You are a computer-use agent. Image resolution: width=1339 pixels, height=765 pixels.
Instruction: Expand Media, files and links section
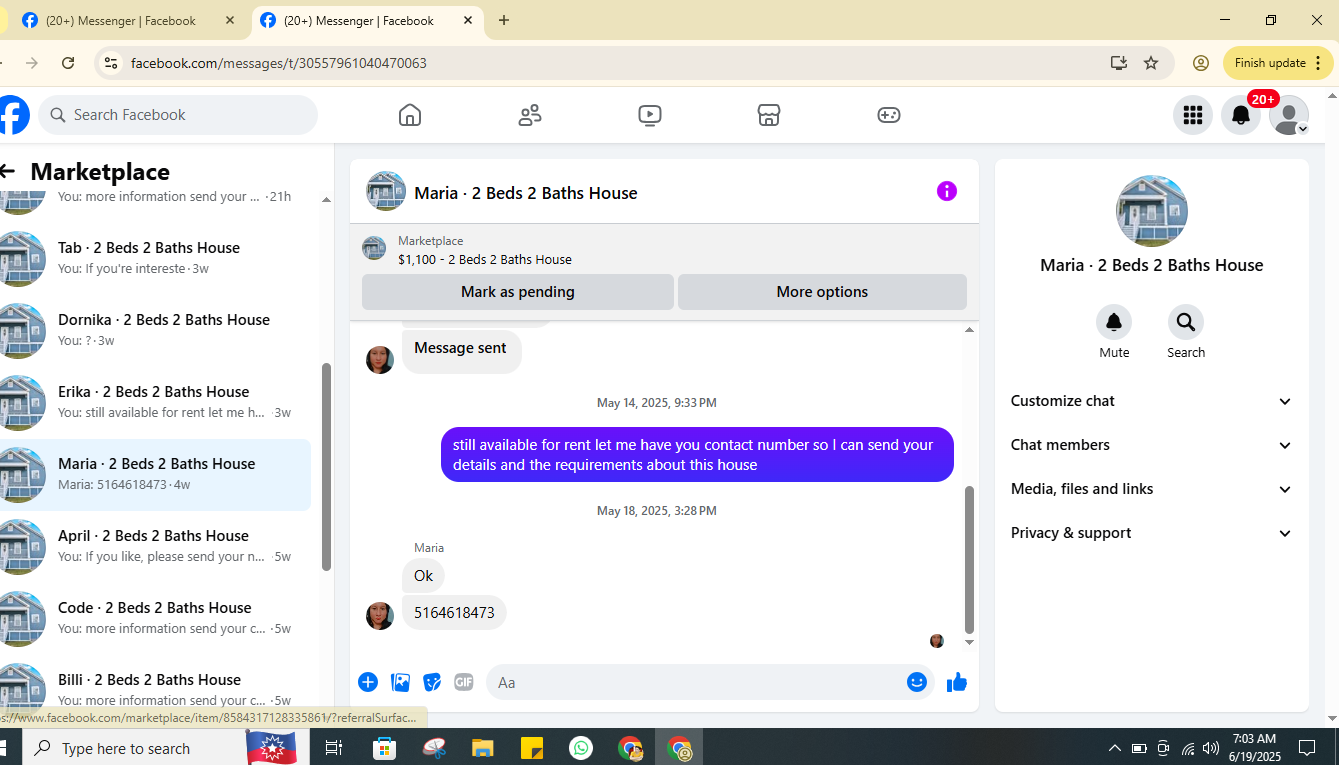(1152, 489)
